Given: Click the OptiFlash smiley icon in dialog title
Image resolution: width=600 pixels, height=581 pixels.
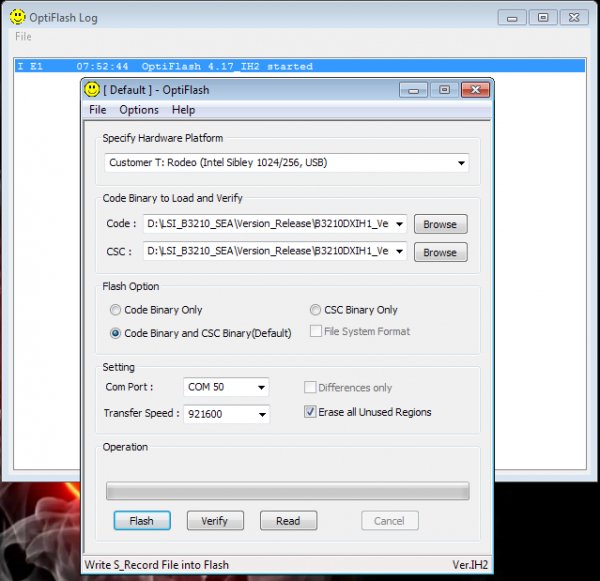Looking at the screenshot, I should click(92, 90).
